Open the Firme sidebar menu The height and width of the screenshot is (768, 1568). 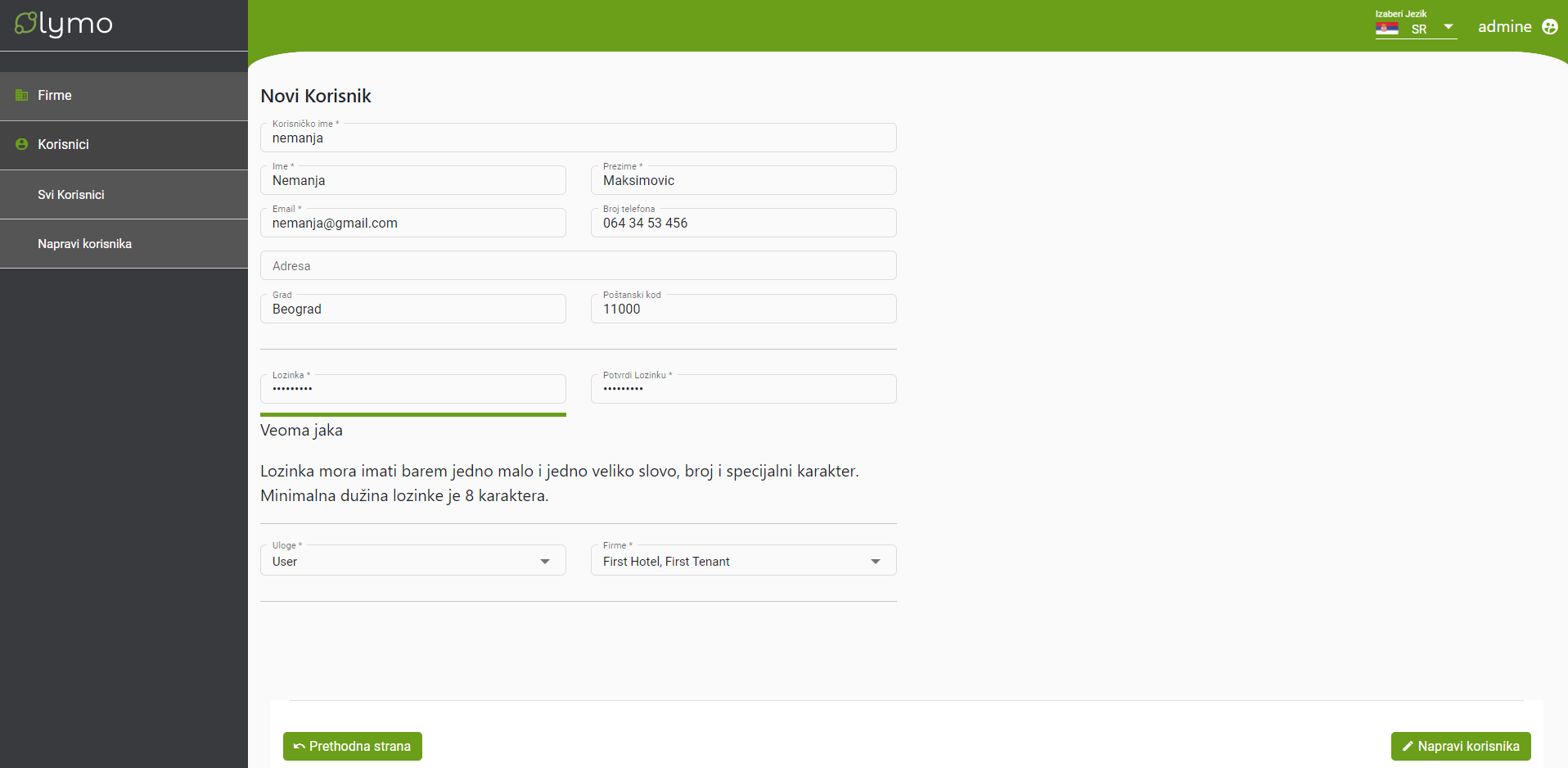(x=55, y=96)
